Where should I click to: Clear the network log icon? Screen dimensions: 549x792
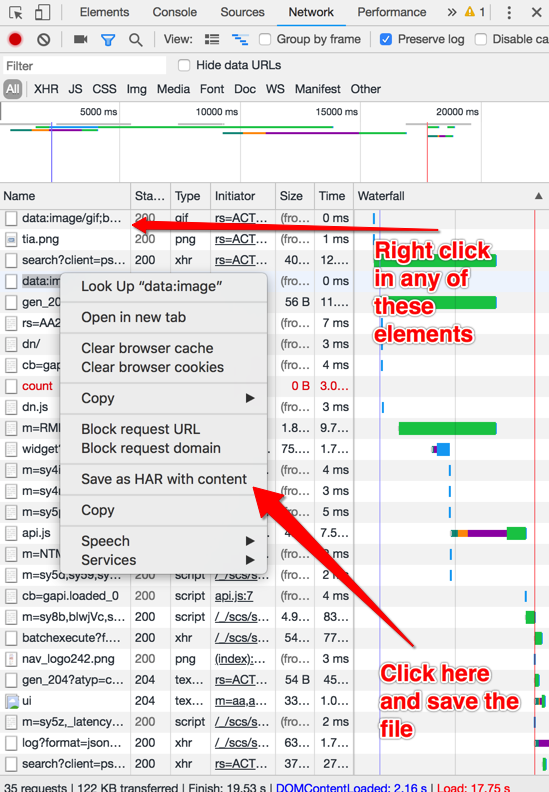(x=44, y=39)
